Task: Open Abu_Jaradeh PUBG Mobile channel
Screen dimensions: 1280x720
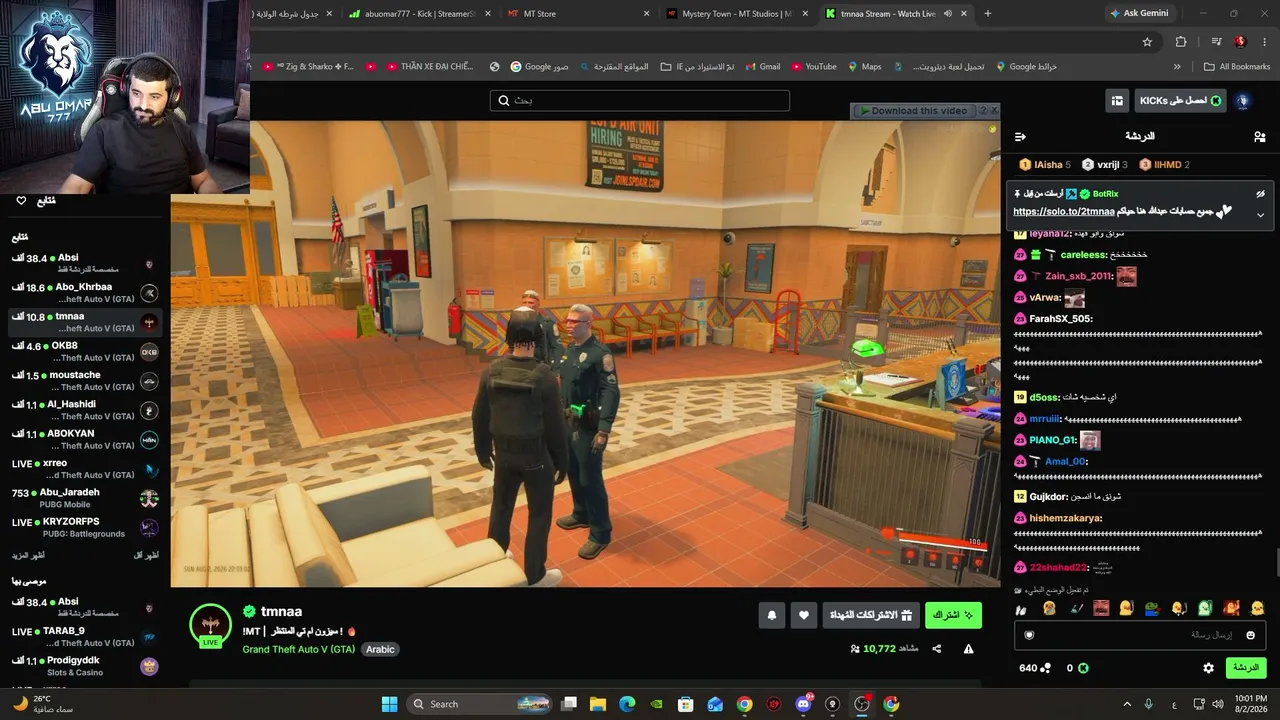Action: (85, 498)
